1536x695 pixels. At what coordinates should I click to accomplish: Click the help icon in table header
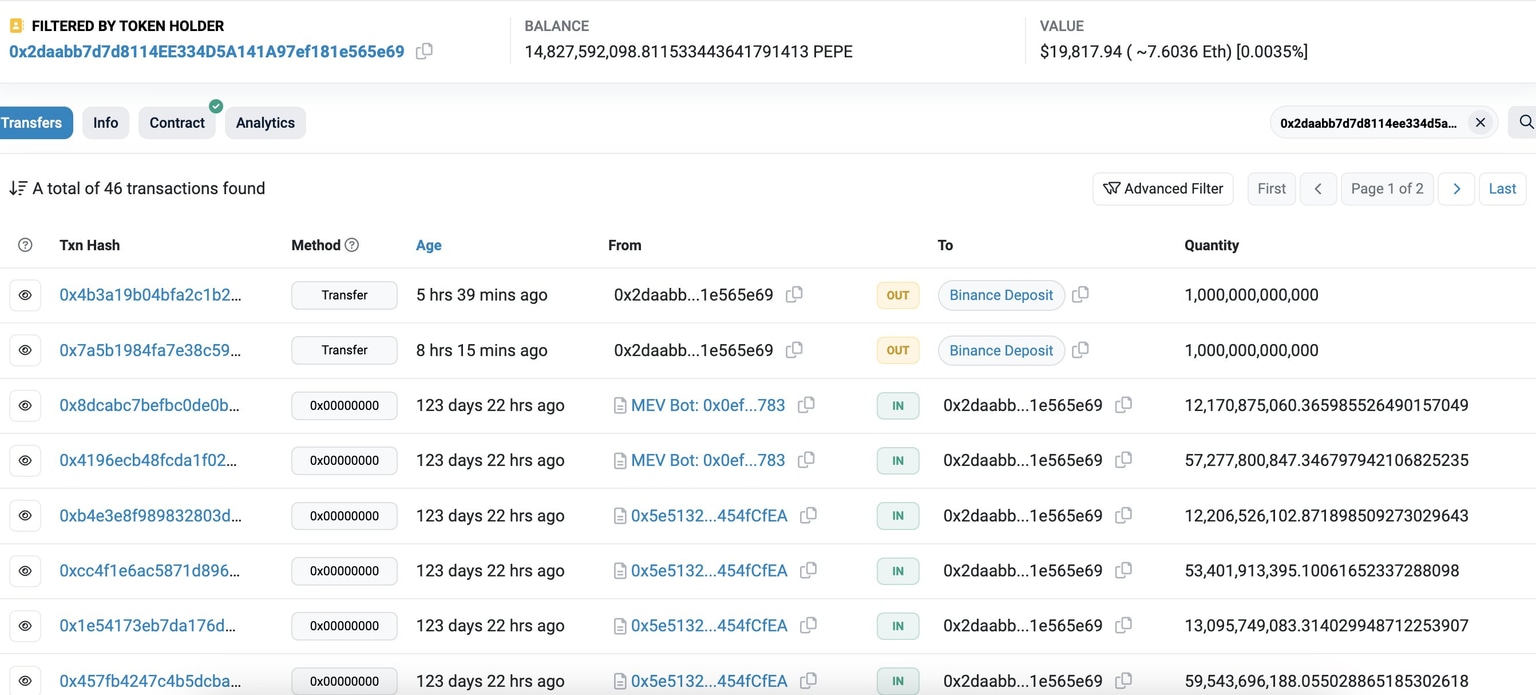pyautogui.click(x=25, y=245)
